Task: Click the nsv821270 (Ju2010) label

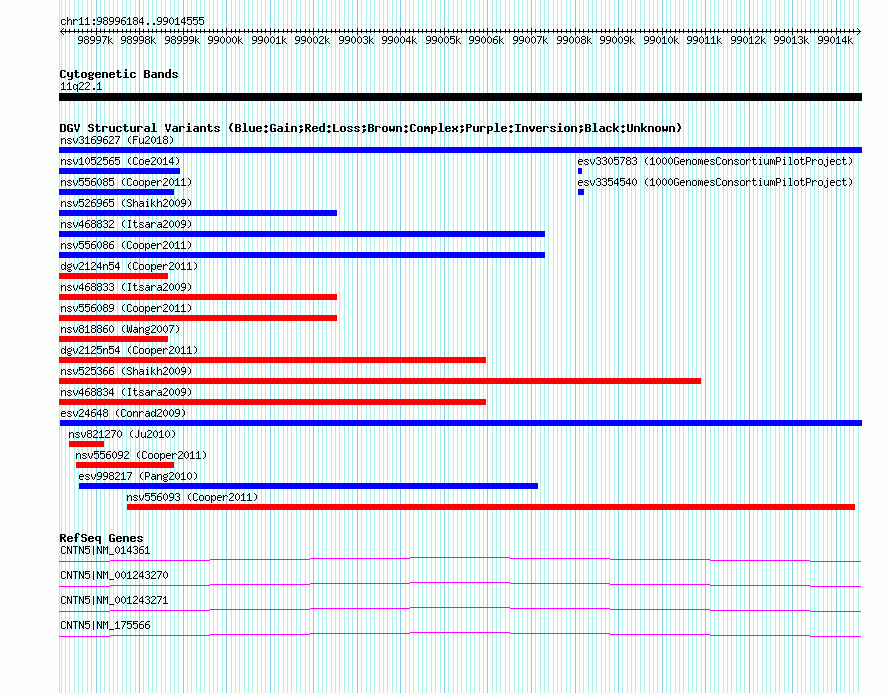Action: pos(122,434)
